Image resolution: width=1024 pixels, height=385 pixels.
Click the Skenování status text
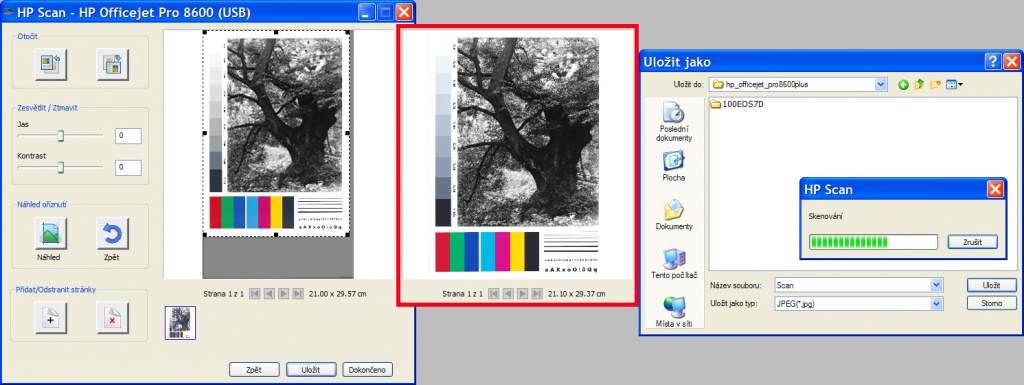tap(825, 216)
